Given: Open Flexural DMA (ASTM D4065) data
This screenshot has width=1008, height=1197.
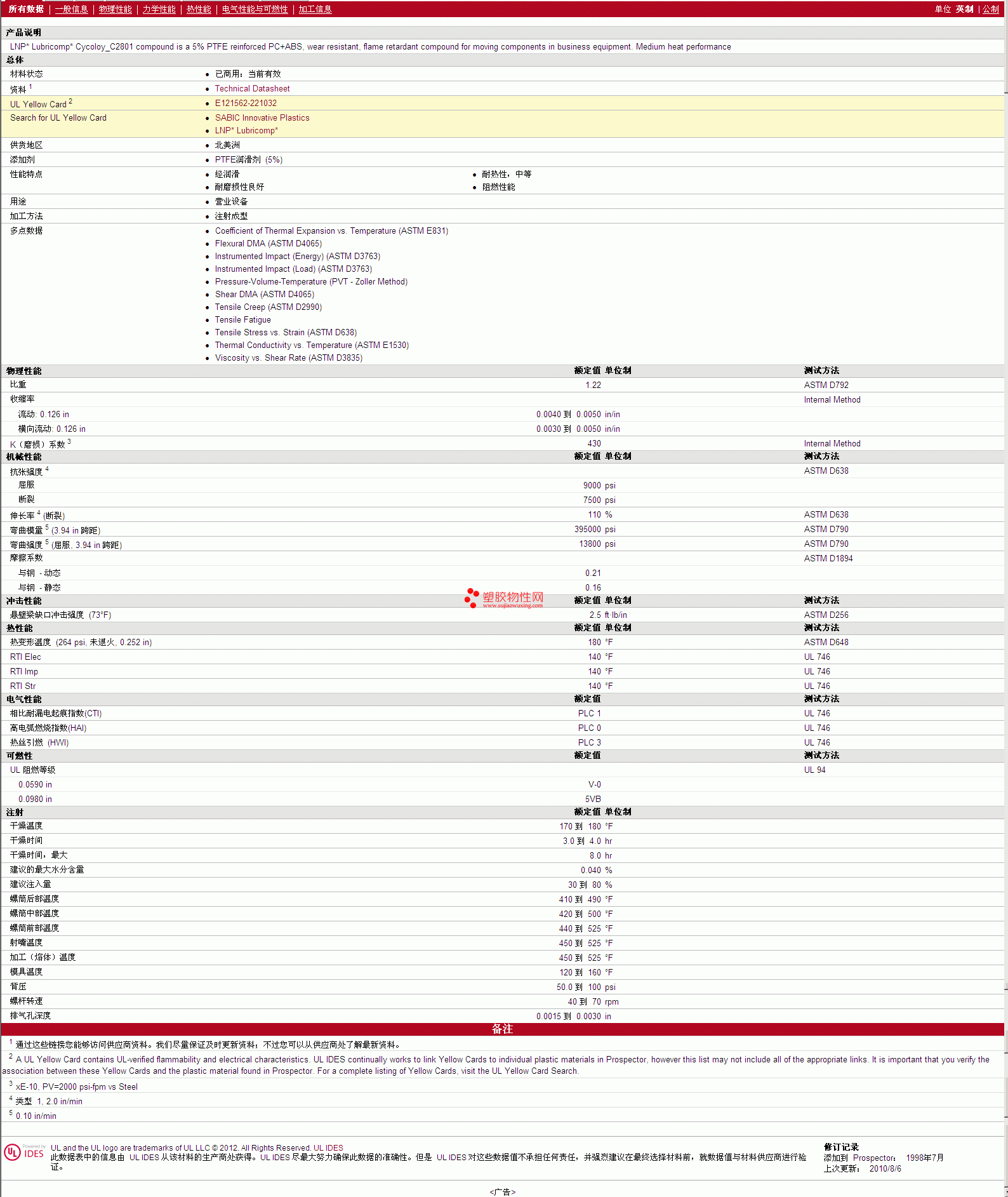Looking at the screenshot, I should pyautogui.click(x=269, y=244).
